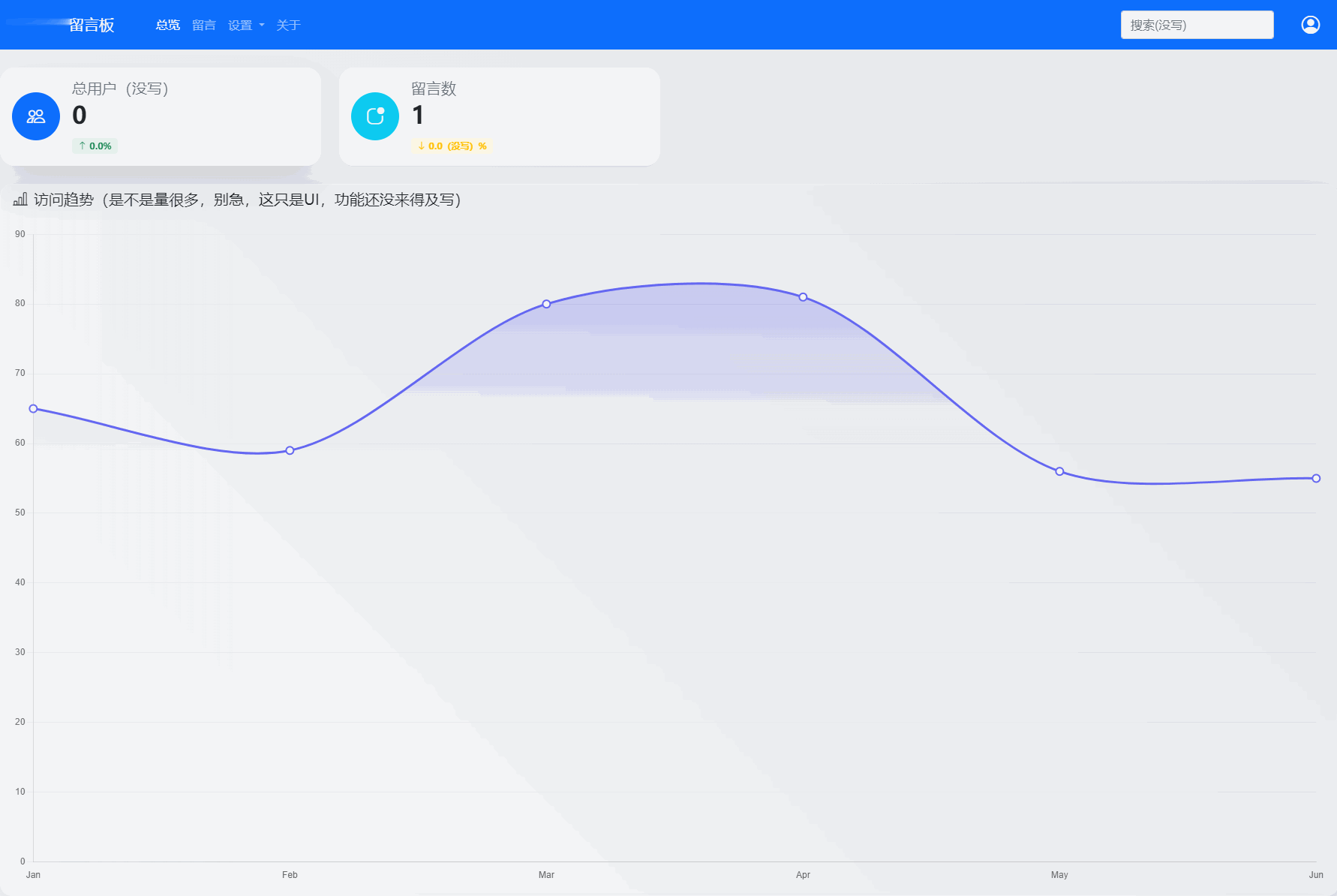The width and height of the screenshot is (1337, 896).
Task: Open the user avatar in top right corner
Action: tap(1311, 24)
